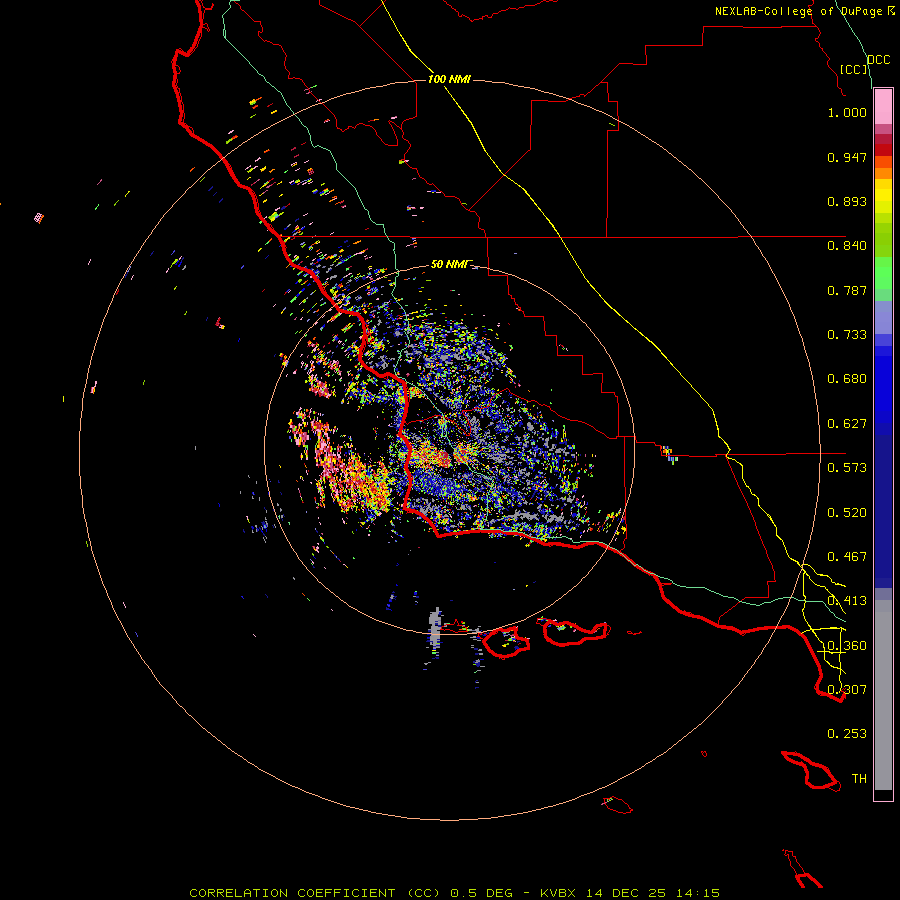Click the [CC] label near the color bar
Image resolution: width=900 pixels, height=900 pixels.
[x=854, y=69]
